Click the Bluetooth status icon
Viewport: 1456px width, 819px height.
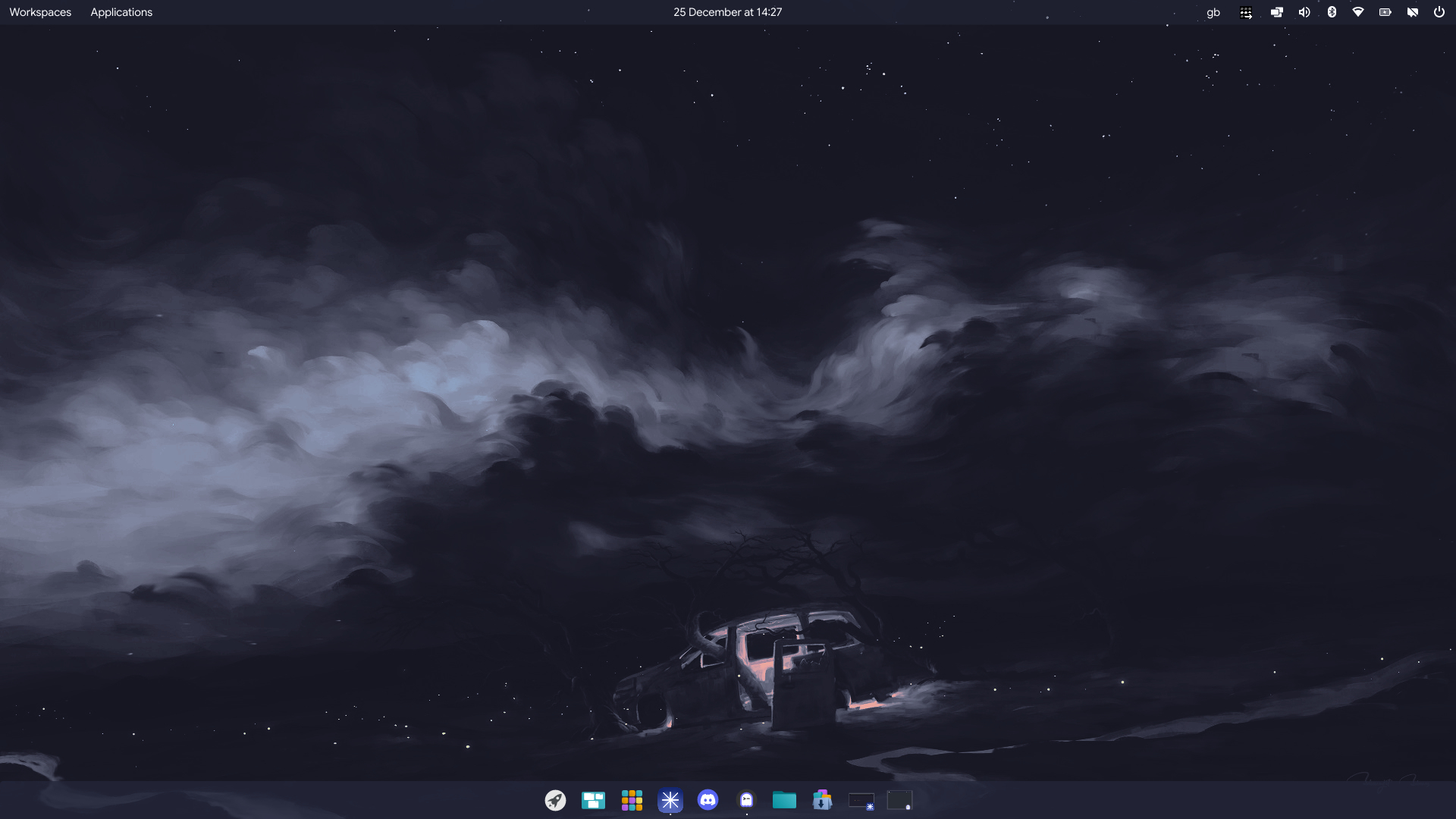pos(1332,12)
